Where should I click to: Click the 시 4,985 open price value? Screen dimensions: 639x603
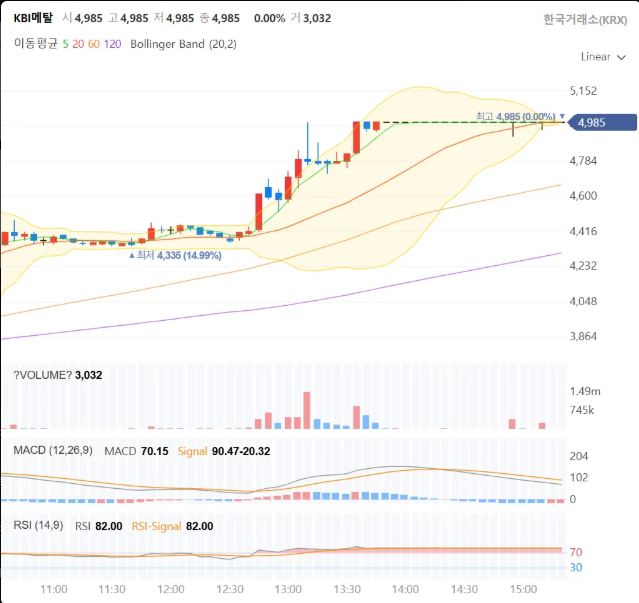[x=82, y=18]
